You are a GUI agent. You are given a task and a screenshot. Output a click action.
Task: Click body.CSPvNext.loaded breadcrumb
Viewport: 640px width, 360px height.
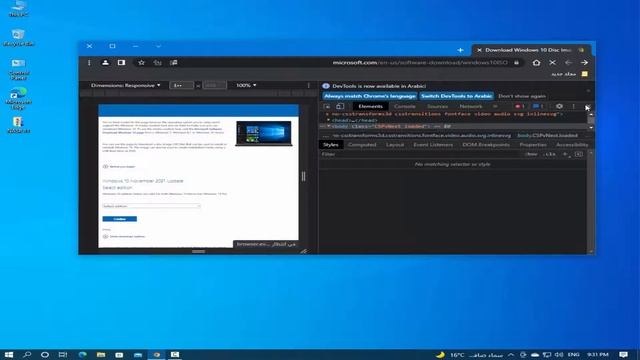(547, 136)
